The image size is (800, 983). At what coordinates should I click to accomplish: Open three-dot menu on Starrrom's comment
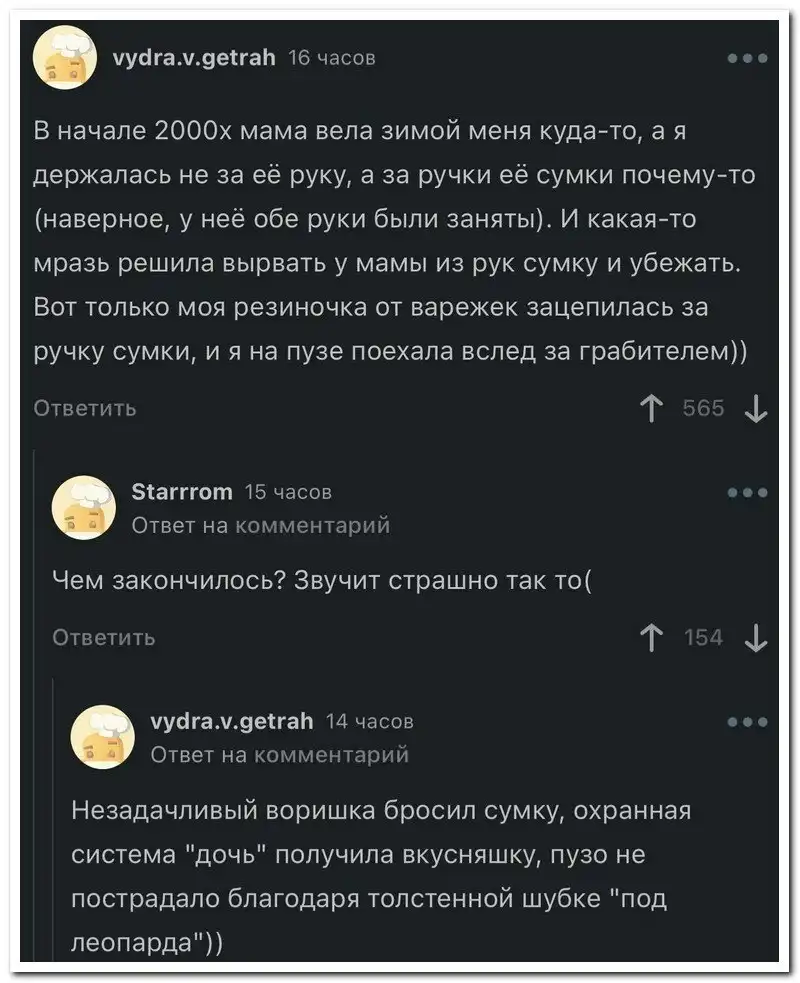(747, 492)
